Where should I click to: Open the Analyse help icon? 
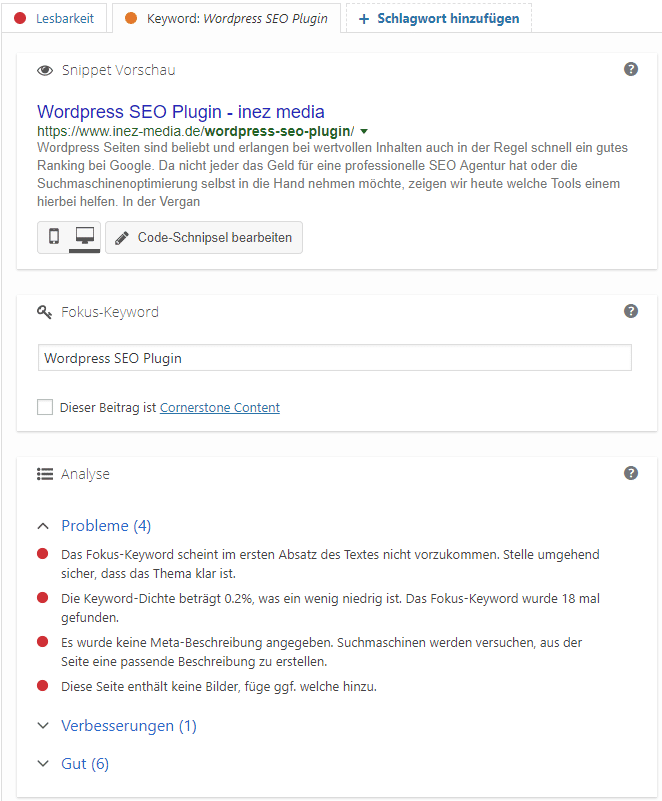[x=631, y=472]
